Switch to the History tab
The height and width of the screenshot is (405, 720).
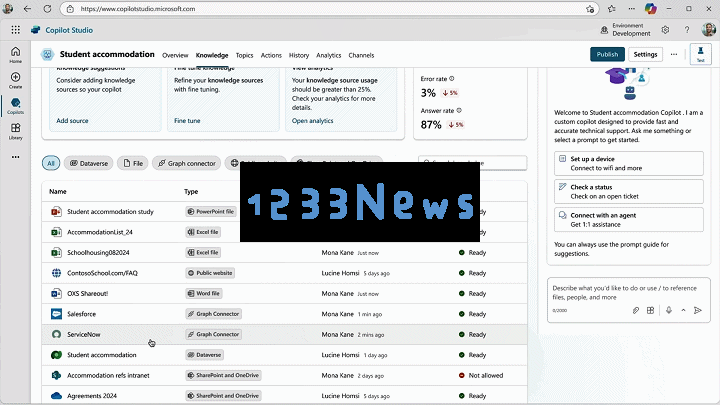[299, 55]
